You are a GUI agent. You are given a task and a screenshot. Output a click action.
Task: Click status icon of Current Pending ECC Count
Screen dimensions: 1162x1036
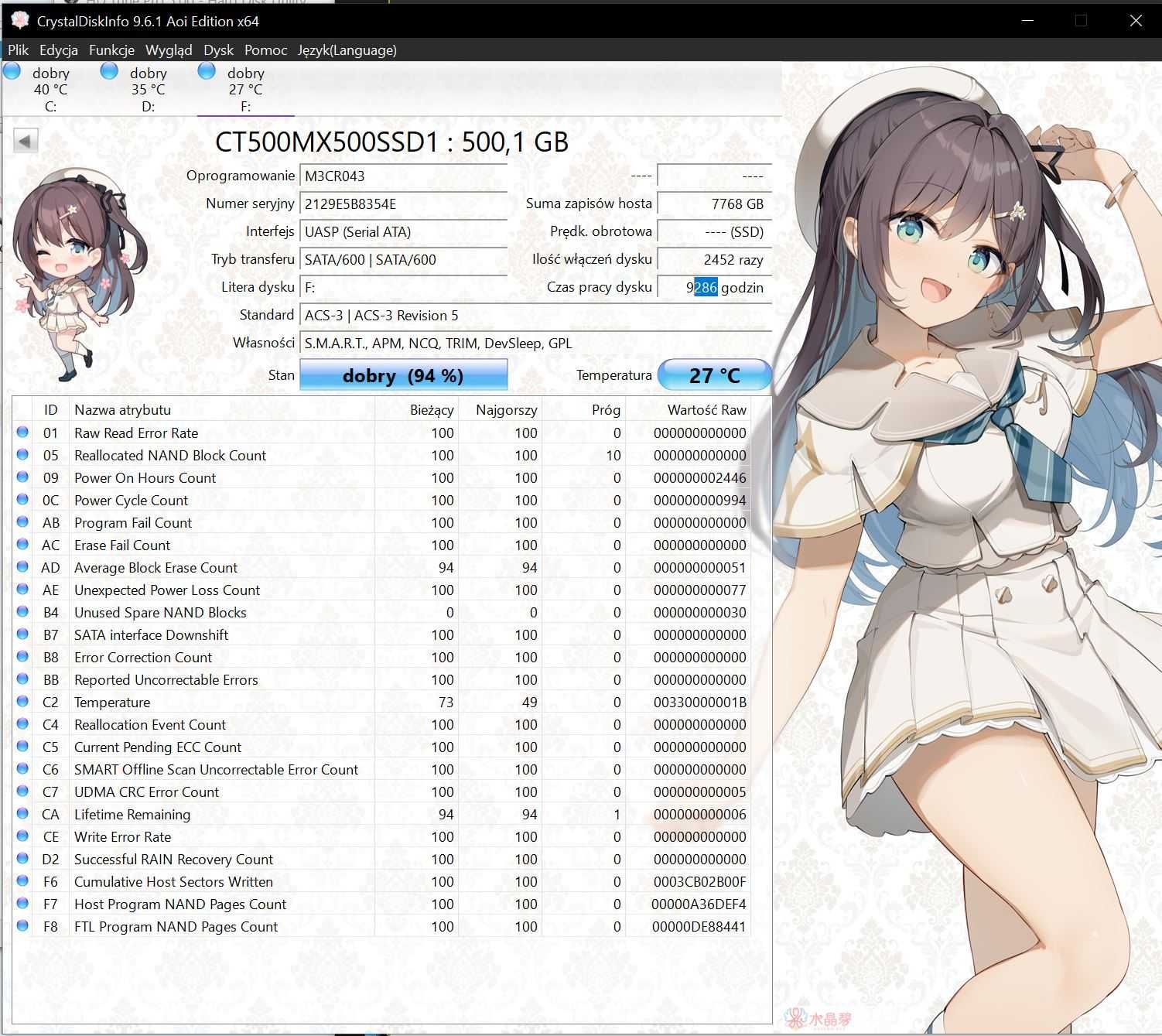[22, 747]
